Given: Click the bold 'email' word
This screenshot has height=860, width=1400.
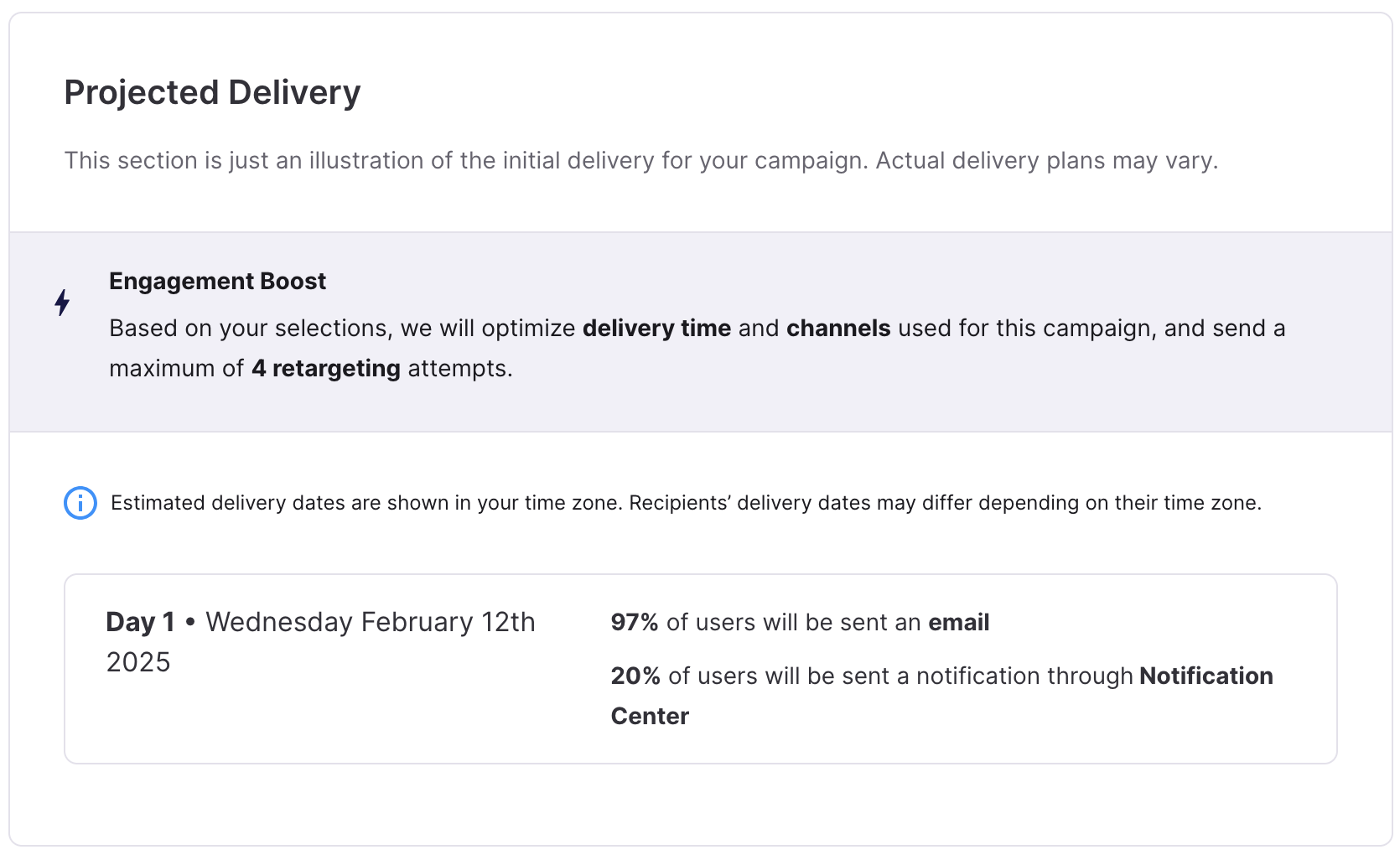Looking at the screenshot, I should [959, 622].
